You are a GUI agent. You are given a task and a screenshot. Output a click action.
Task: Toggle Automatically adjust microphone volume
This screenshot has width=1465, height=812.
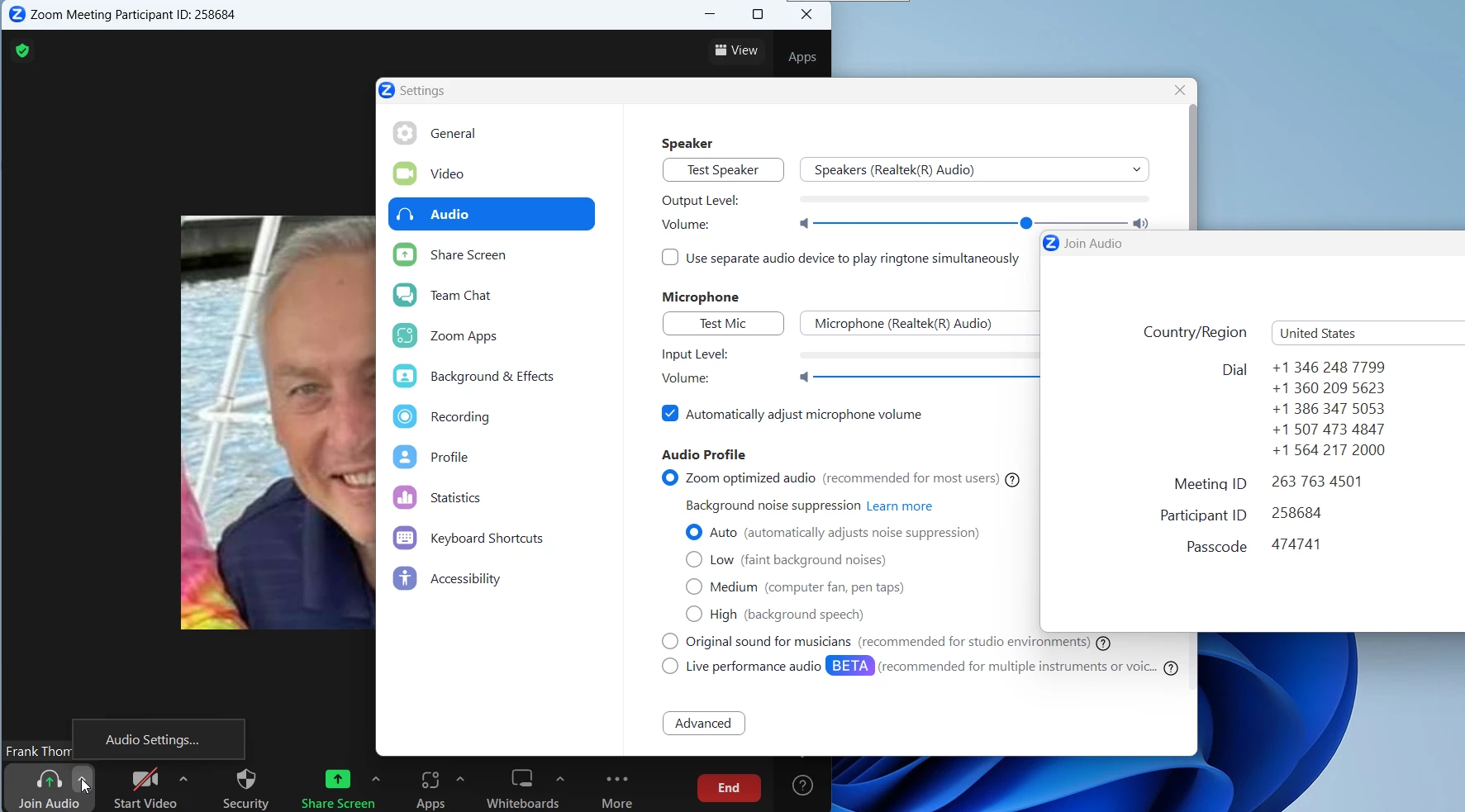coord(670,414)
